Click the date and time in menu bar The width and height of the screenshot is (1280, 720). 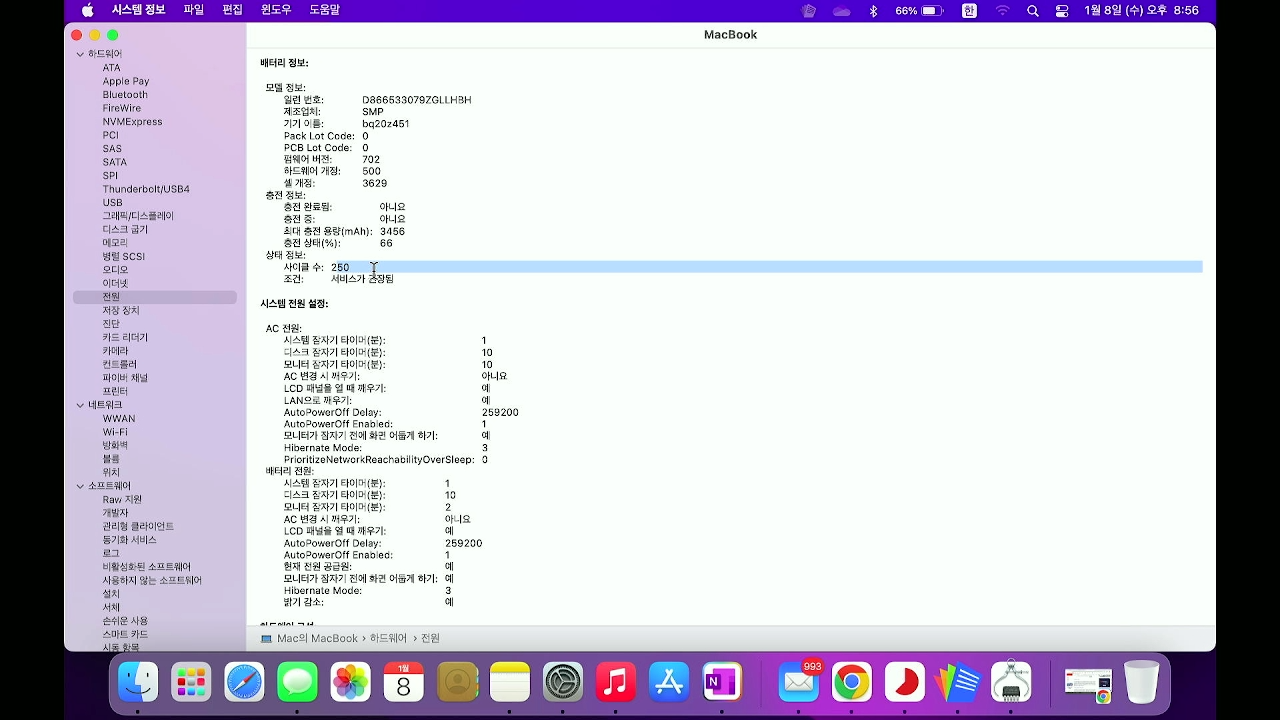1142,10
